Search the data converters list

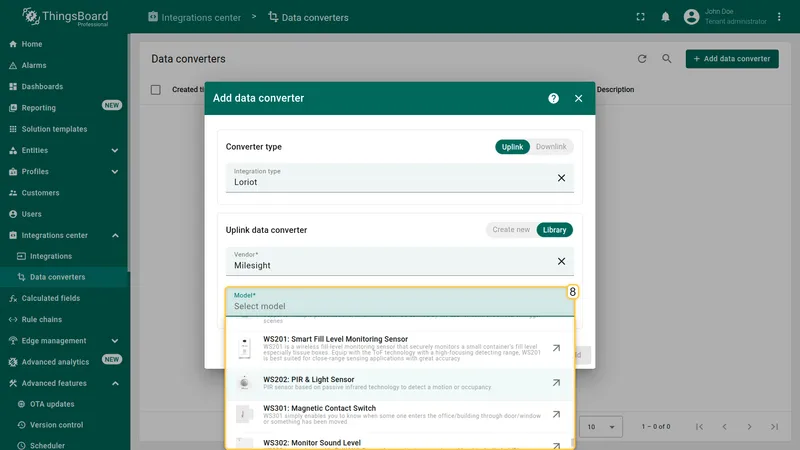click(x=666, y=59)
